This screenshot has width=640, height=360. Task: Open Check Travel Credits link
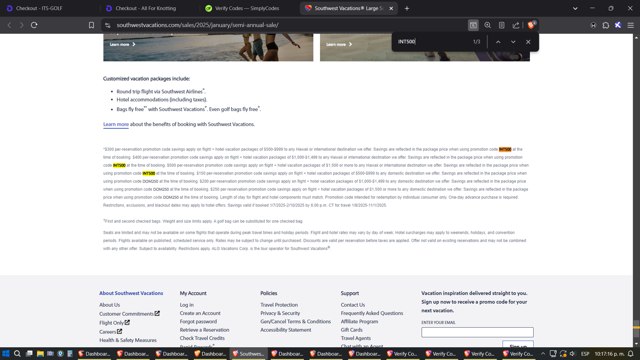(202, 338)
